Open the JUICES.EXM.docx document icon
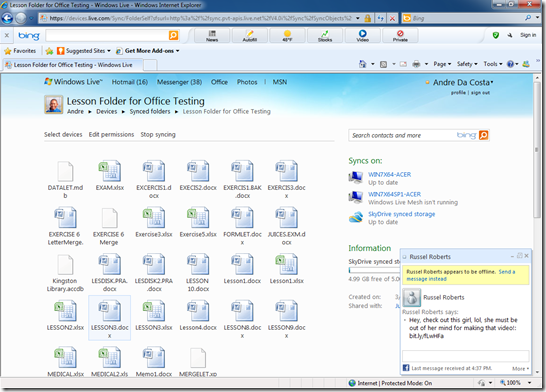 click(286, 218)
